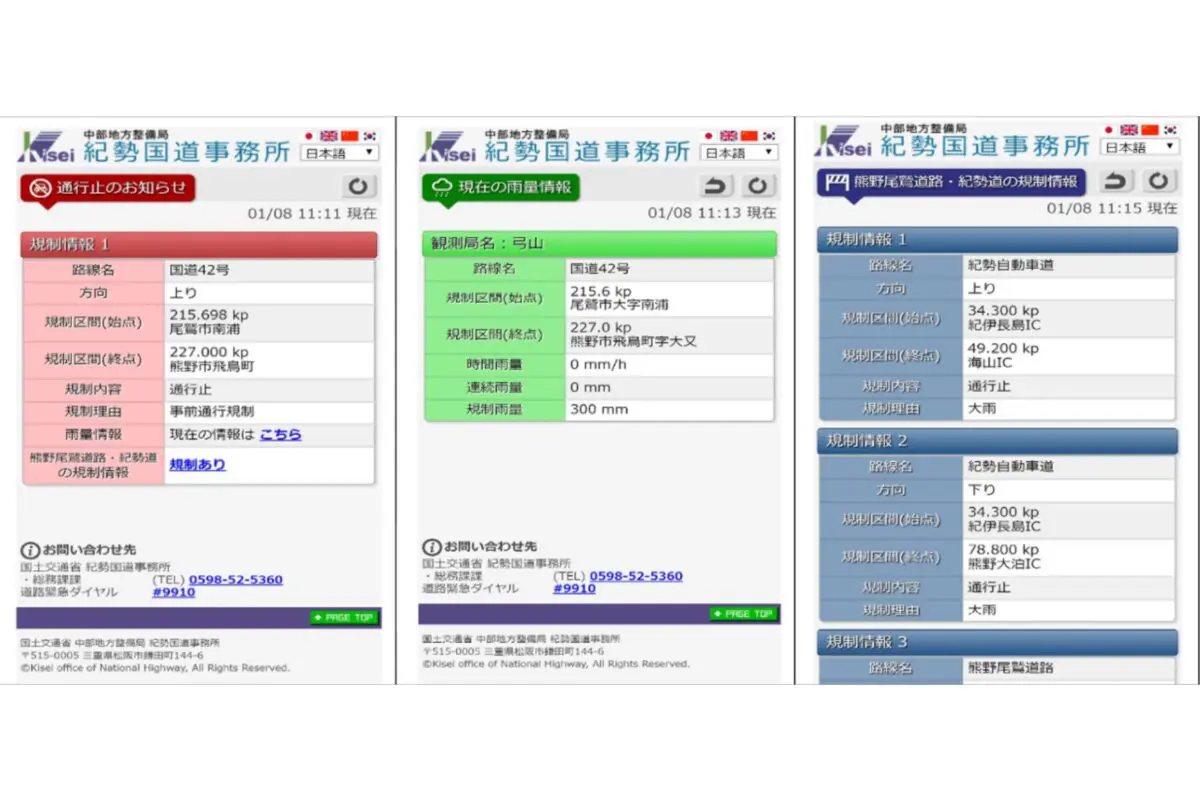
Task: Click back arrow icon on the 現在の雨量情報 panel
Action: tap(717, 186)
